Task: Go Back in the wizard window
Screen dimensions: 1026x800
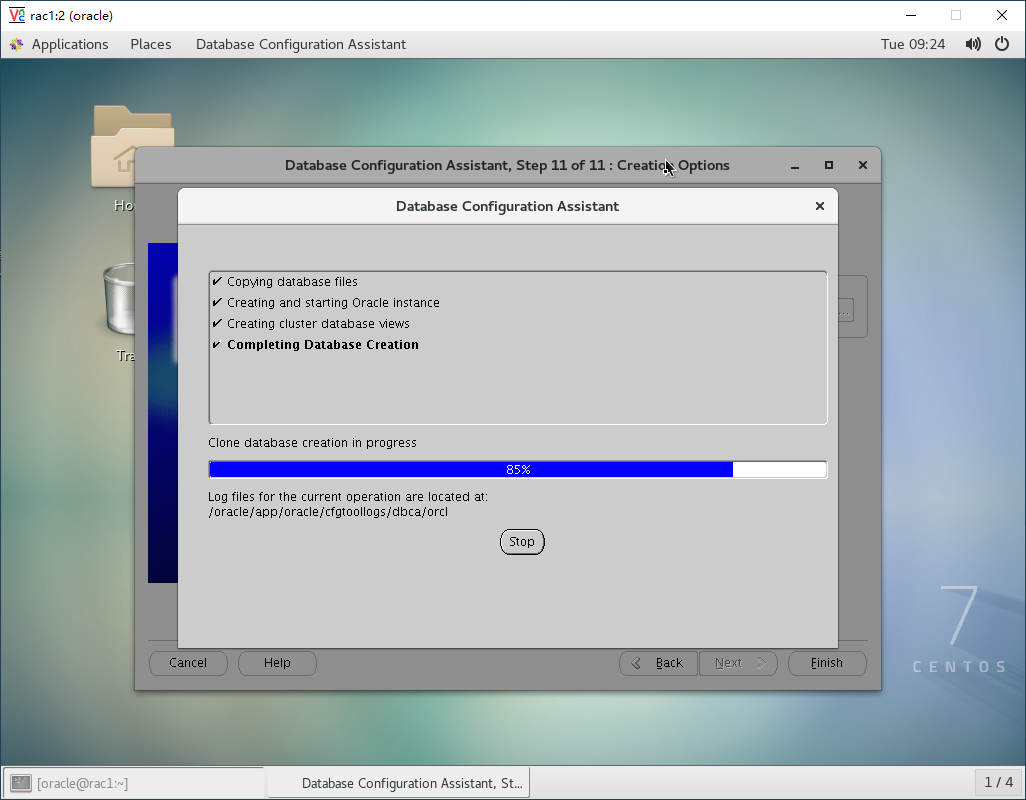Action: [658, 663]
